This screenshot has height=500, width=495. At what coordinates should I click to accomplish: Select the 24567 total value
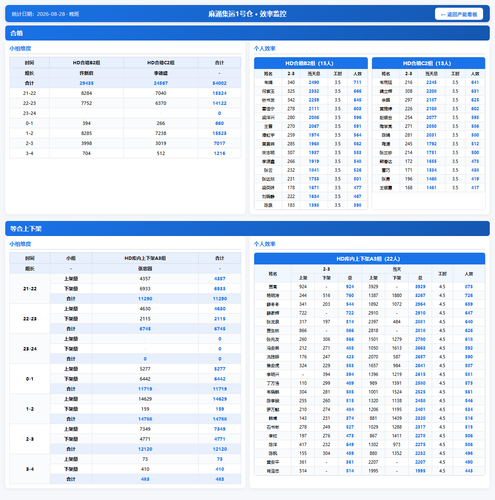[x=161, y=83]
